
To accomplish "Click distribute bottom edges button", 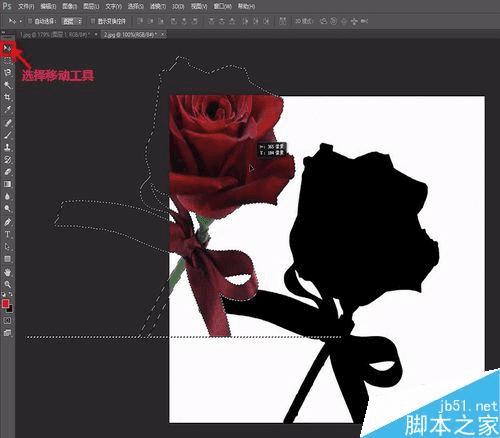I will pyautogui.click(x=233, y=21).
